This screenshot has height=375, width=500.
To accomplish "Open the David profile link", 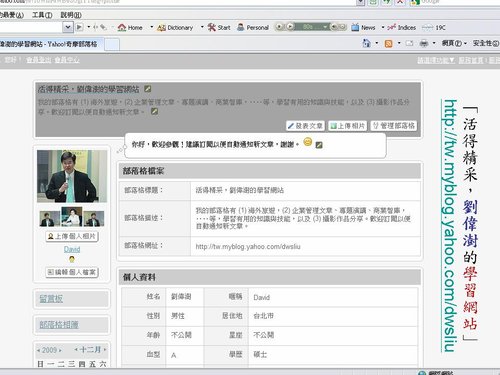I will [x=72, y=249].
